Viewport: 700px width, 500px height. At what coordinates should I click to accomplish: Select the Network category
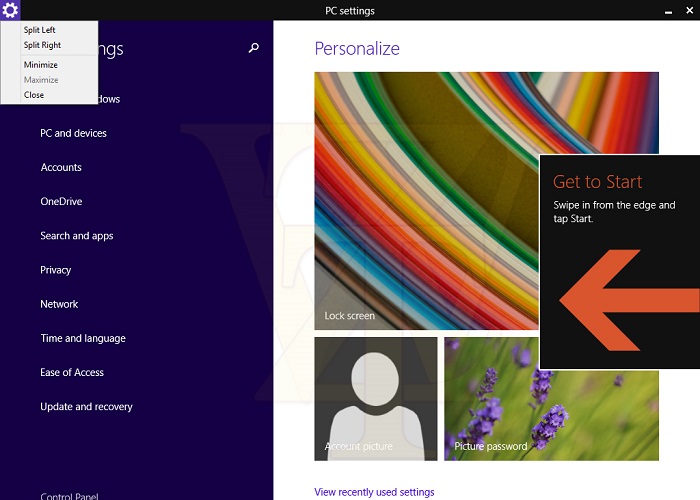point(59,304)
